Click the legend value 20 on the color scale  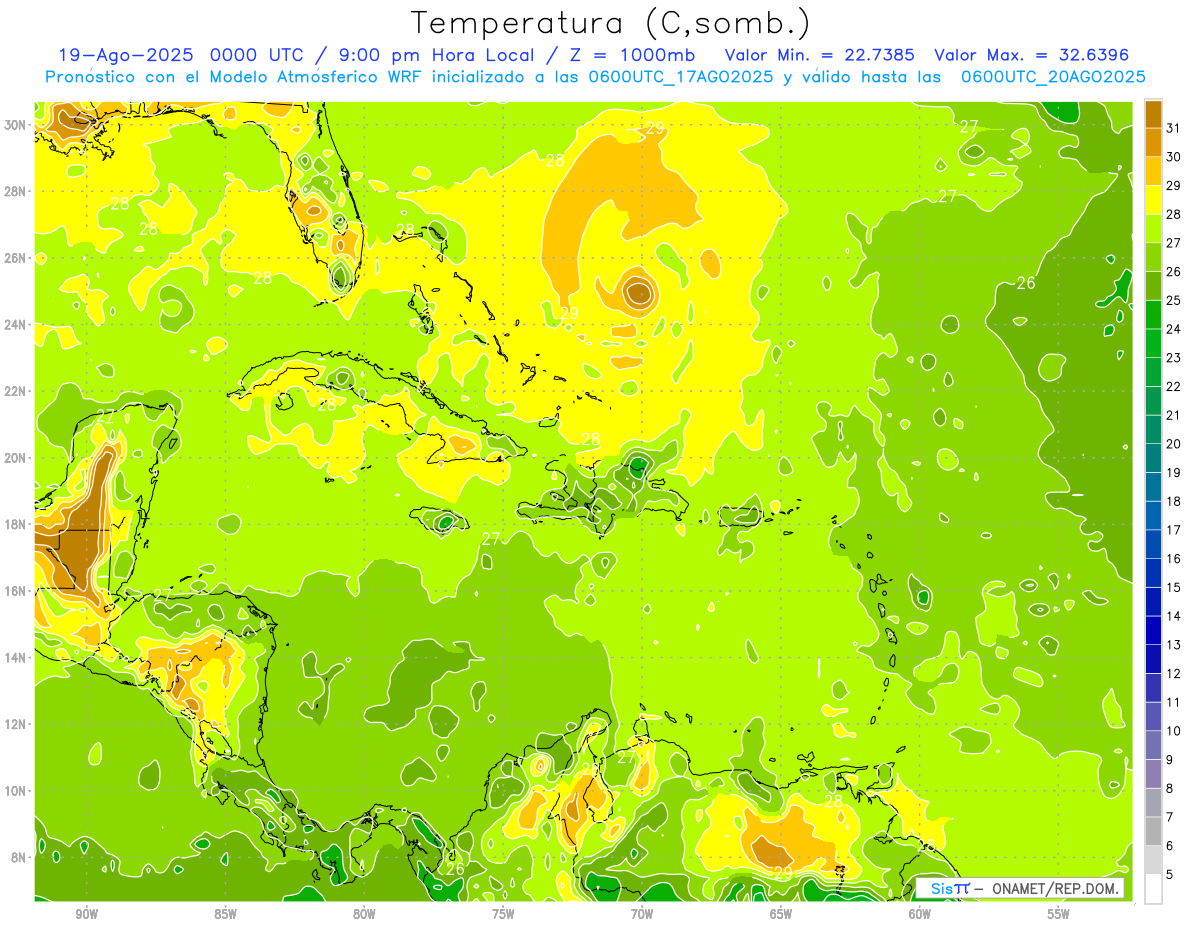(1173, 444)
